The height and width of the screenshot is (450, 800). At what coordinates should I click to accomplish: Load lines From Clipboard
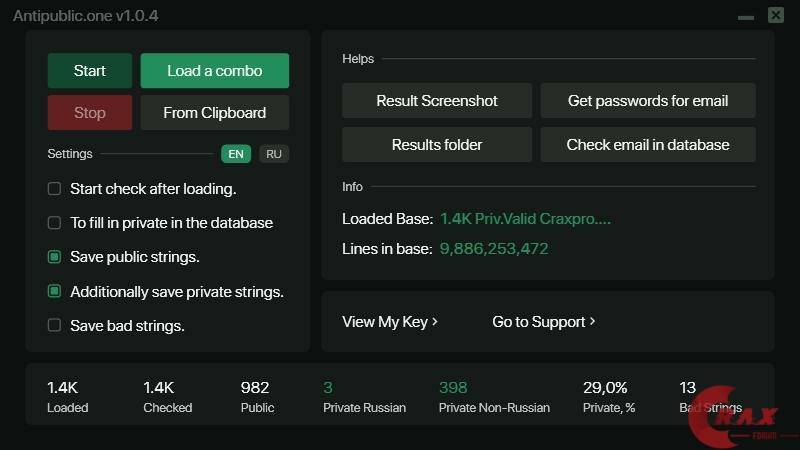pos(215,112)
